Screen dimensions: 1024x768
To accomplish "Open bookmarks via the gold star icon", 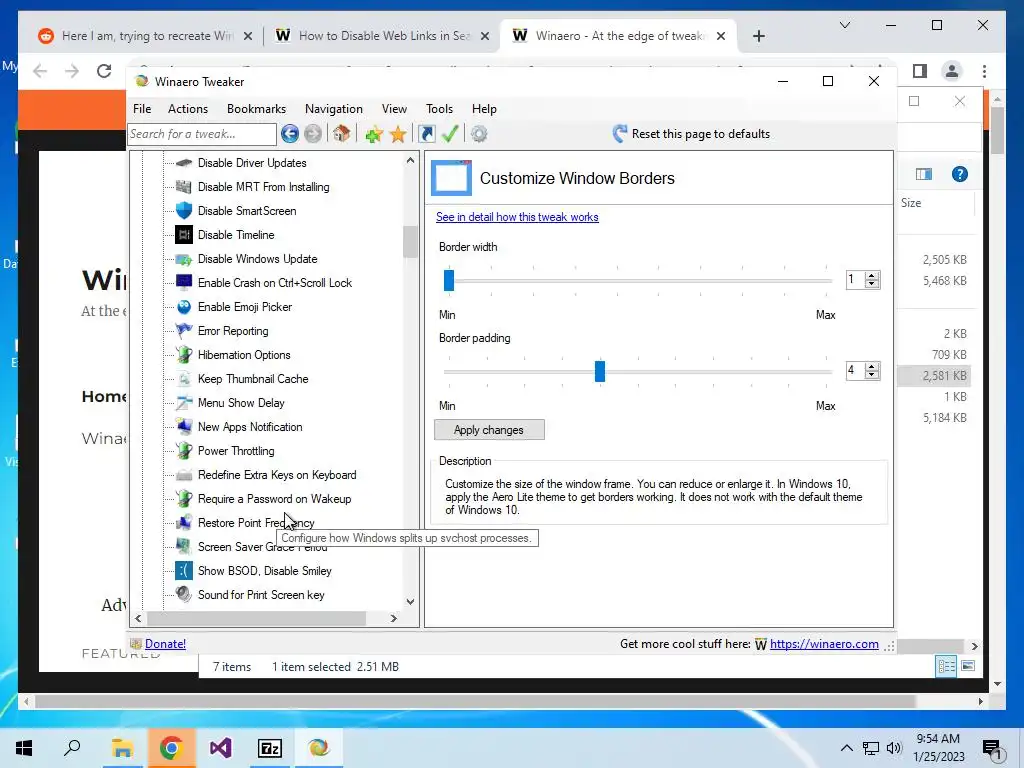I will [398, 134].
